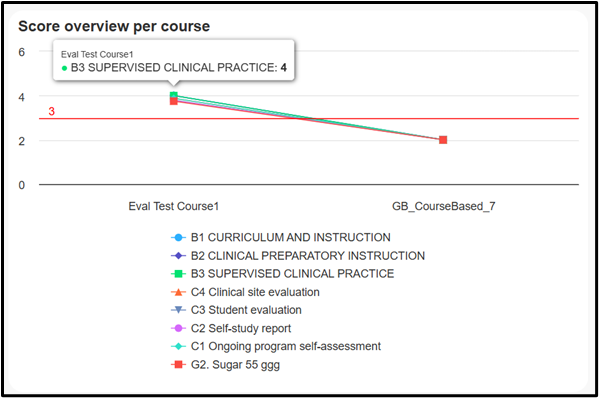599x398 pixels.
Task: Toggle C1 Ongoing program self-assessment label
Action: tap(286, 346)
